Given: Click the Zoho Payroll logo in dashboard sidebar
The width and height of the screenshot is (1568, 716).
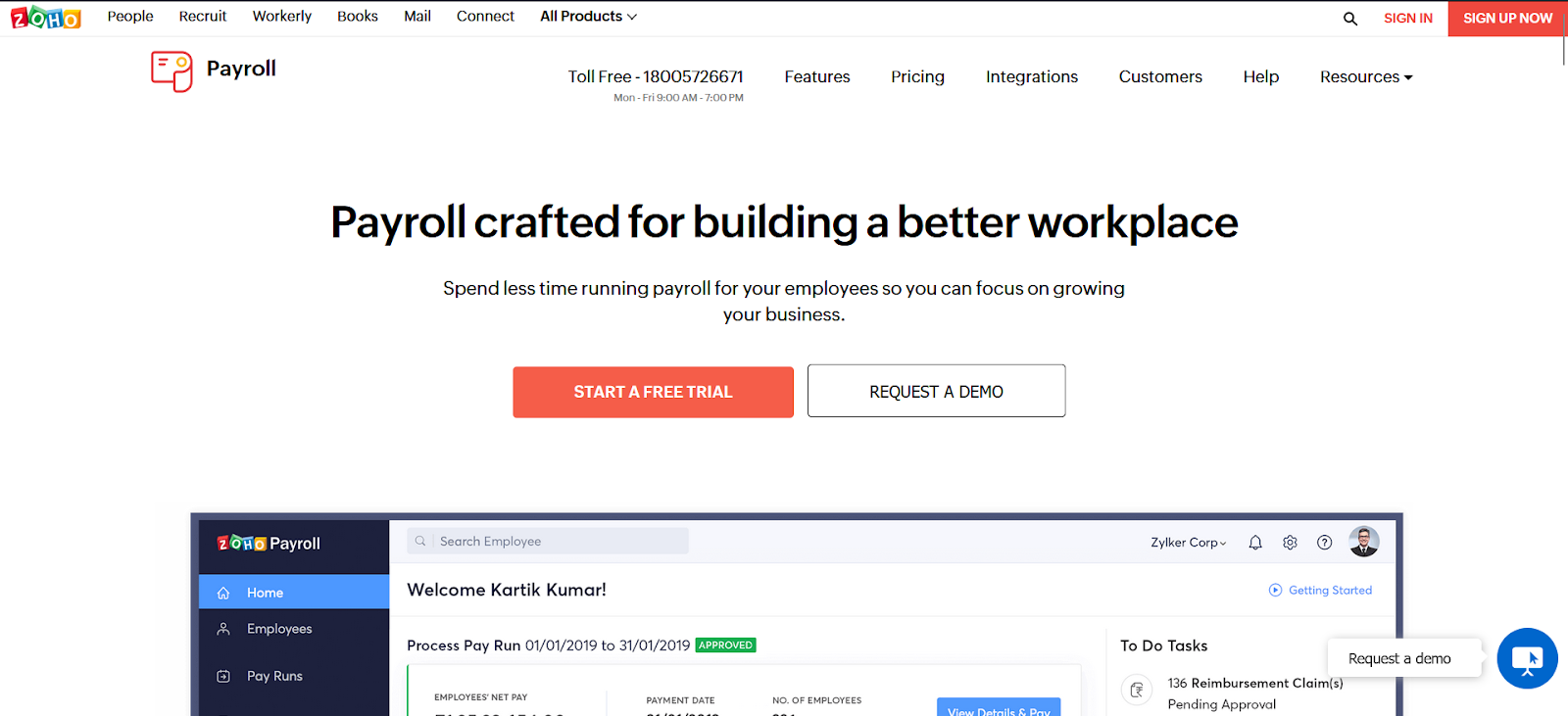Looking at the screenshot, I should 269,544.
